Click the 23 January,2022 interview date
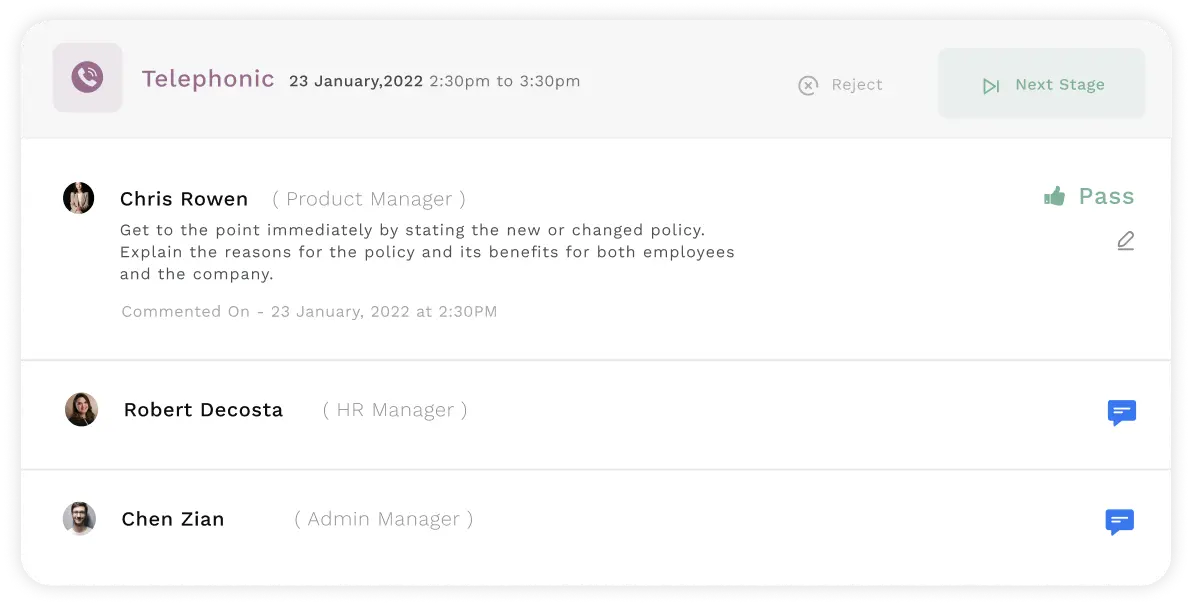 click(x=356, y=81)
